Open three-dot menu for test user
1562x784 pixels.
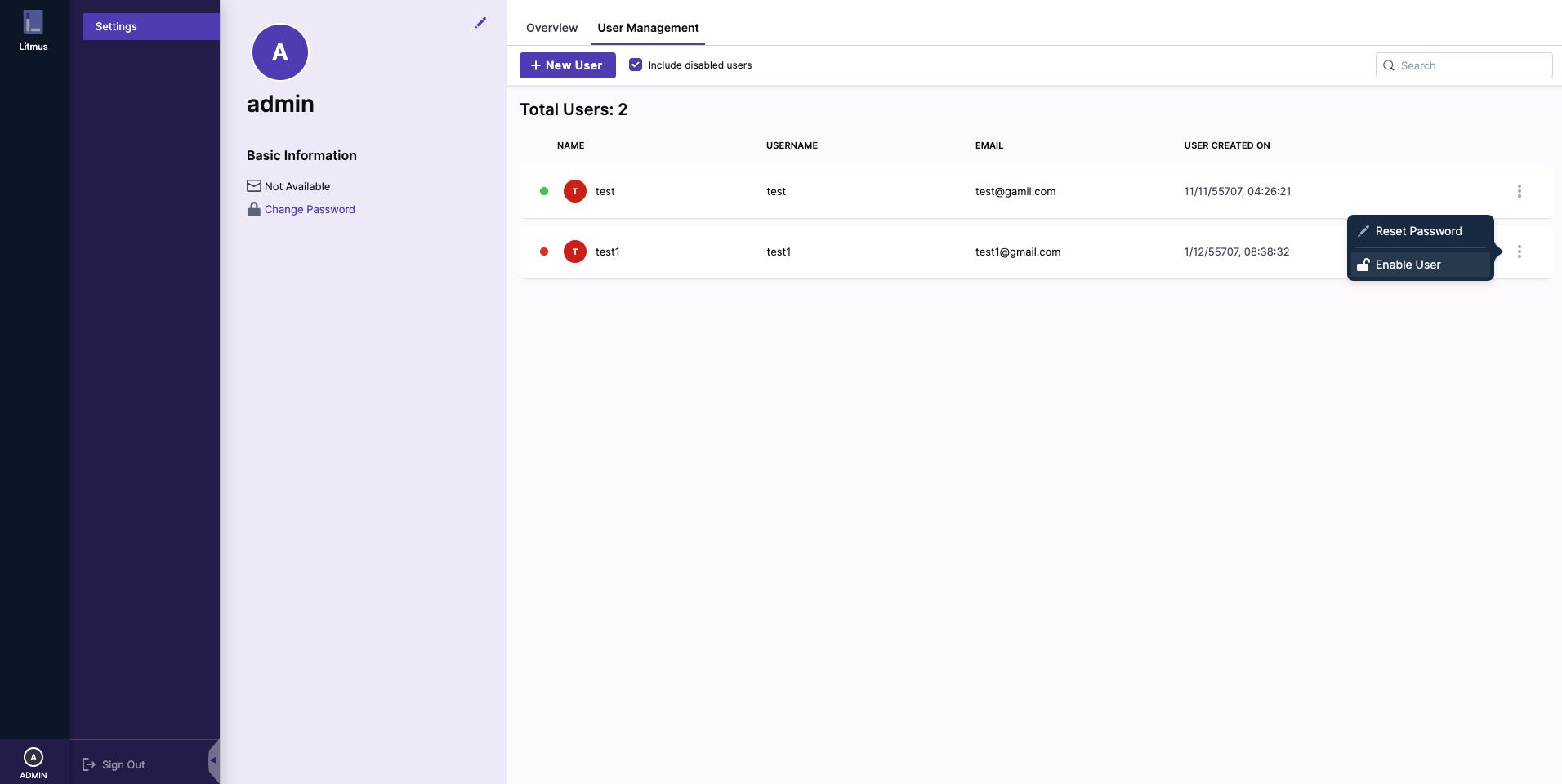[x=1520, y=191]
